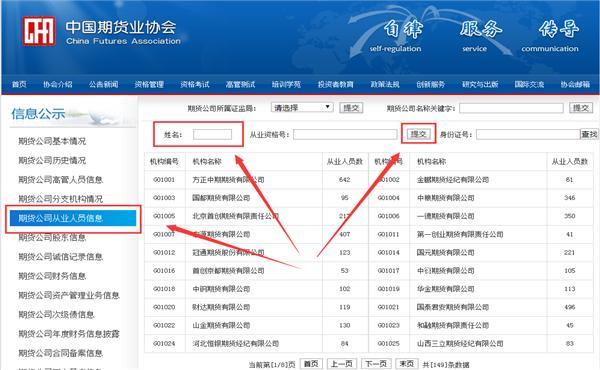Viewport: 600px width, 370px height.
Task: Open 首页 in the top navigation bar
Action: [x=19, y=84]
